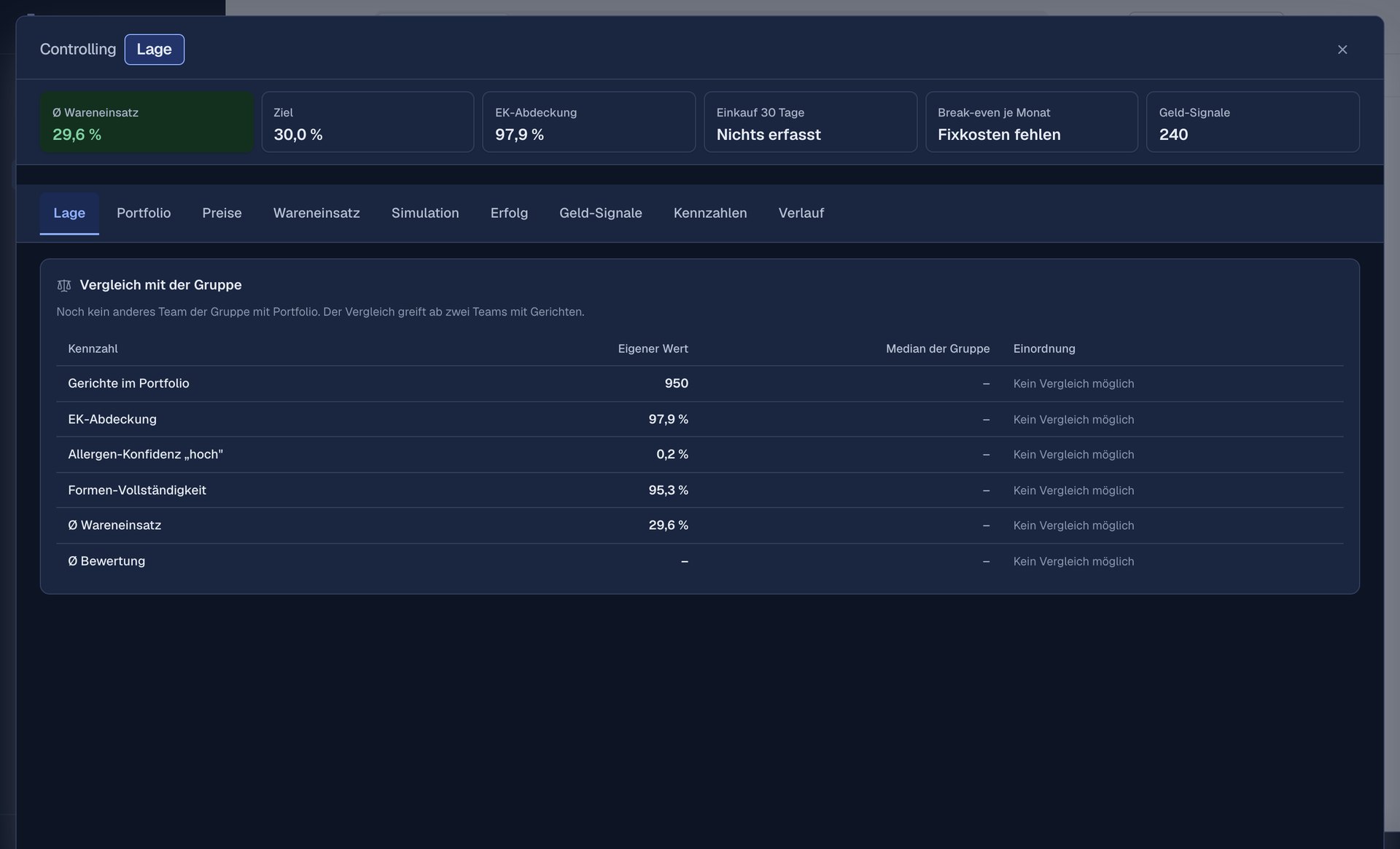Screen dimensions: 1400x849
Task: Select the Formen-Vollständigkeit row label
Action: [137, 490]
